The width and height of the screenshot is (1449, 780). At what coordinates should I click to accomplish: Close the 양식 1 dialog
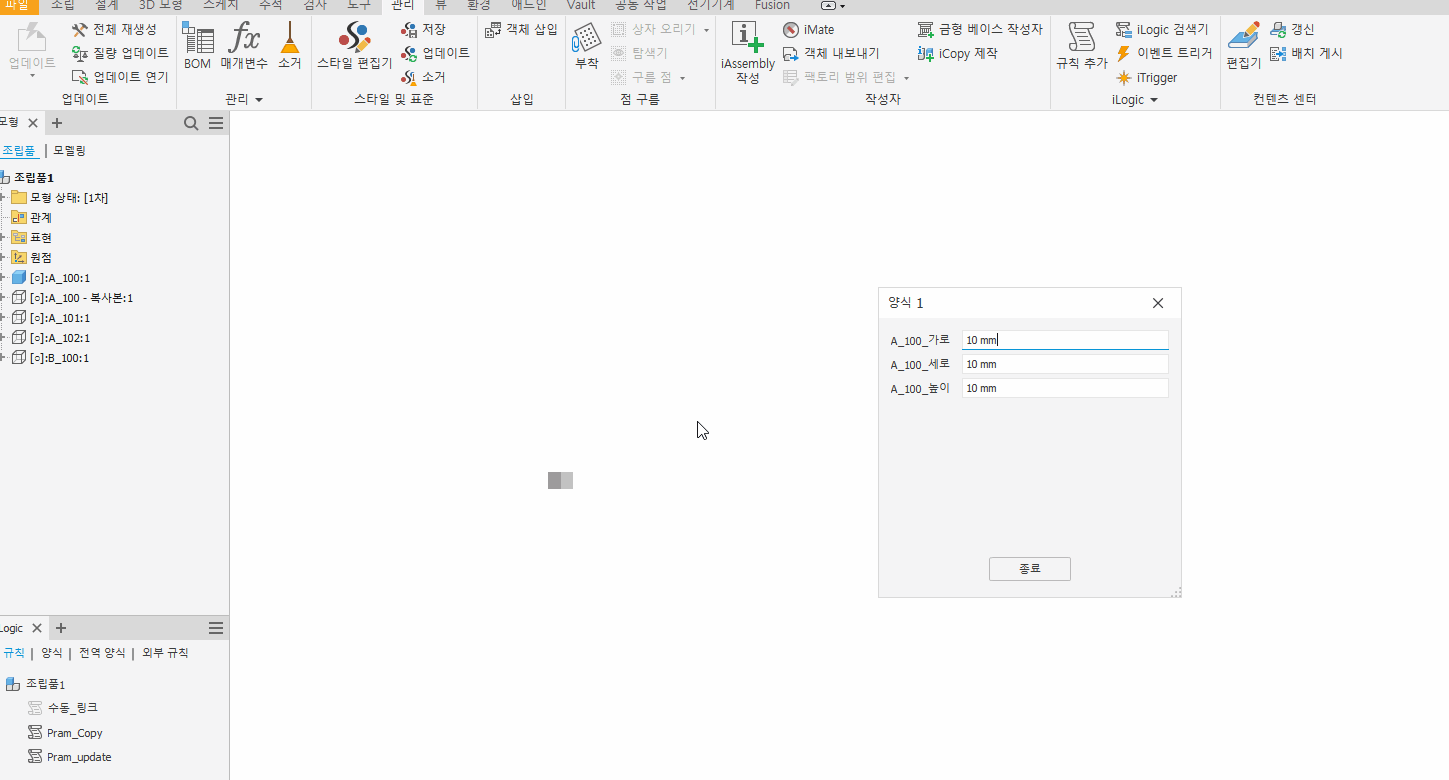pos(1158,303)
